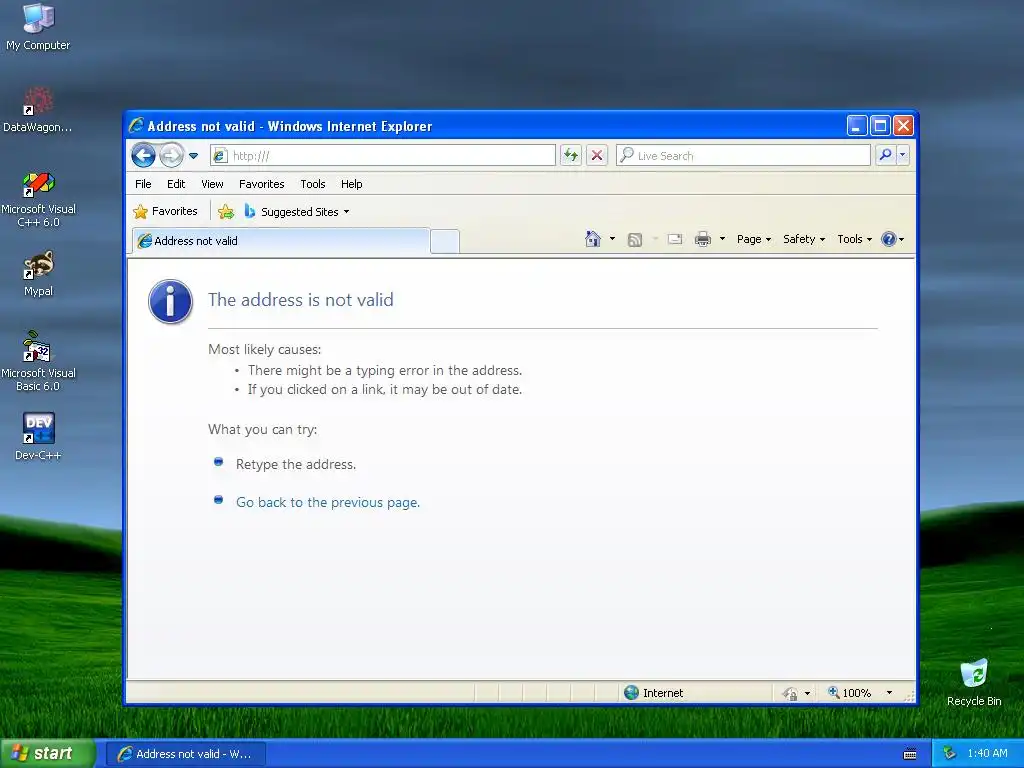Screen dimensions: 1024x768
Task: Open the Tools menu in menu bar
Action: (313, 184)
